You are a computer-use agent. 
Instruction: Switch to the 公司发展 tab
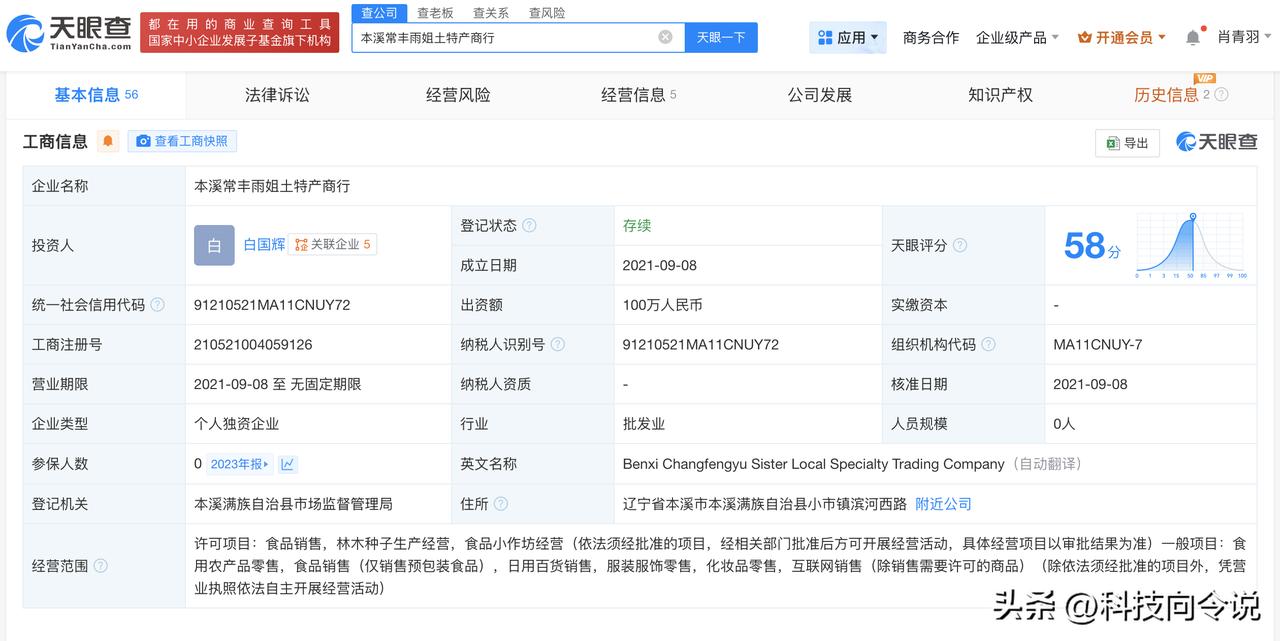tap(819, 95)
